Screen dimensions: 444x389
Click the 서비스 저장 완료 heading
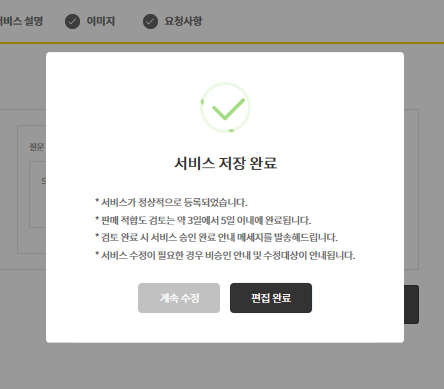[225, 163]
